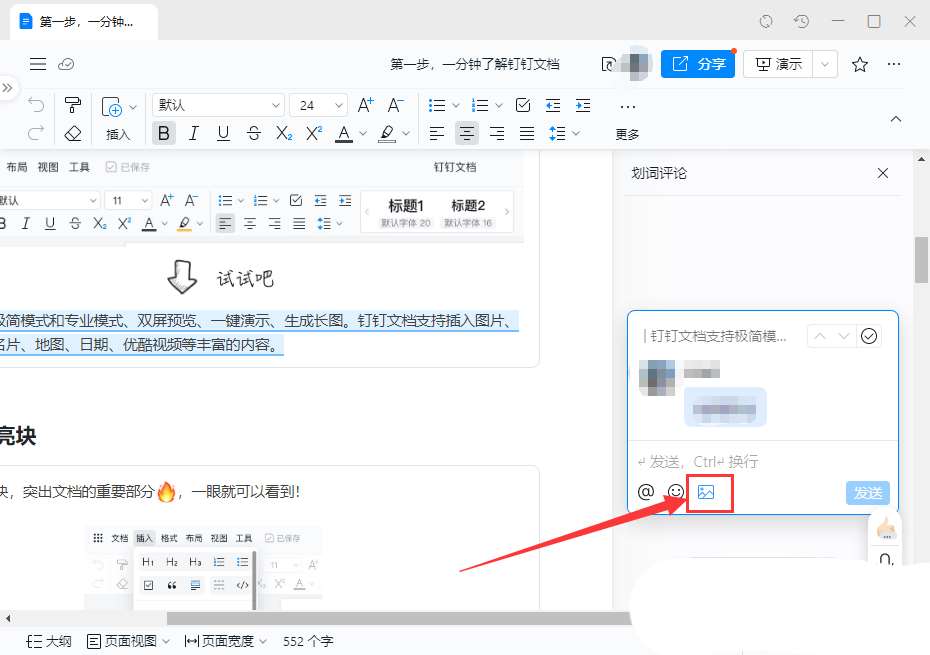The height and width of the screenshot is (655, 930).
Task: Open the 页面视图 page view dropdown
Action: 128,641
